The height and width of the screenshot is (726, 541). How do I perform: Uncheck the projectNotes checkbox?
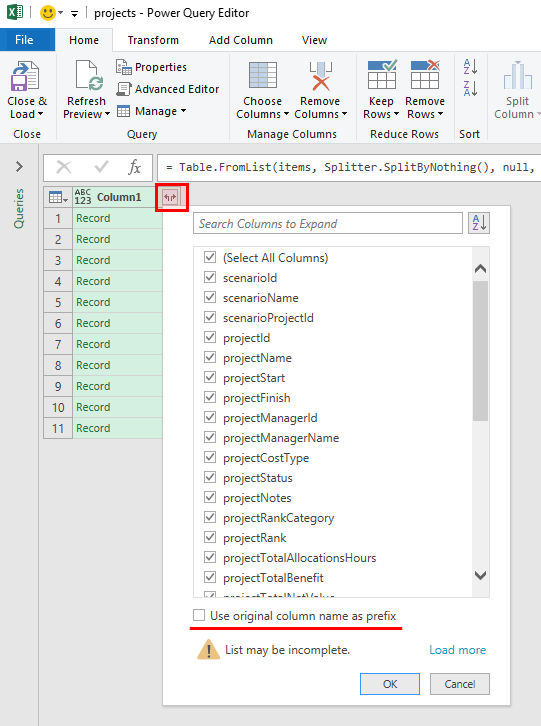click(210, 497)
